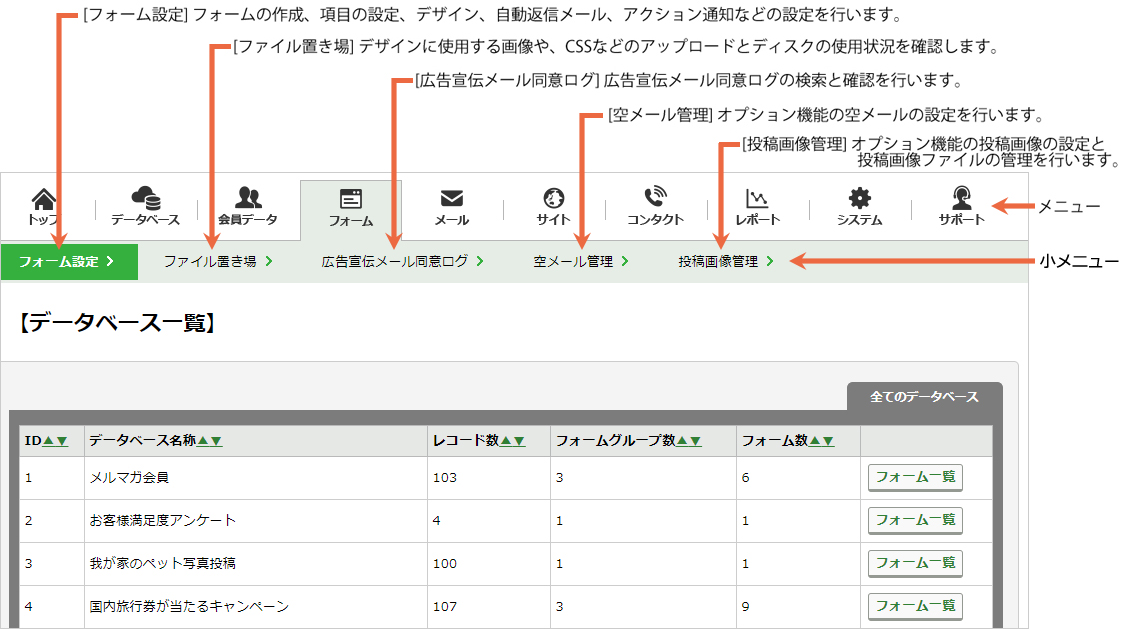Select the フォーム window icon tab
This screenshot has width=1138, height=629.
351,208
